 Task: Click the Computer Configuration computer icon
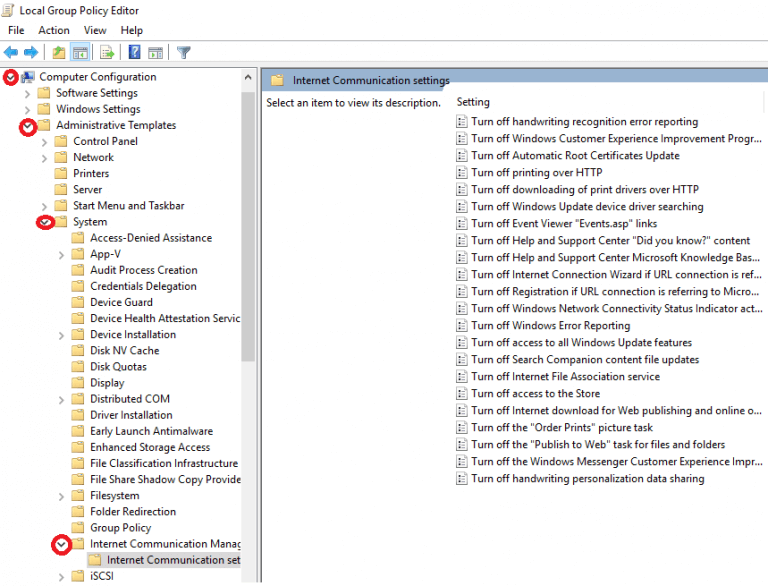click(27, 77)
